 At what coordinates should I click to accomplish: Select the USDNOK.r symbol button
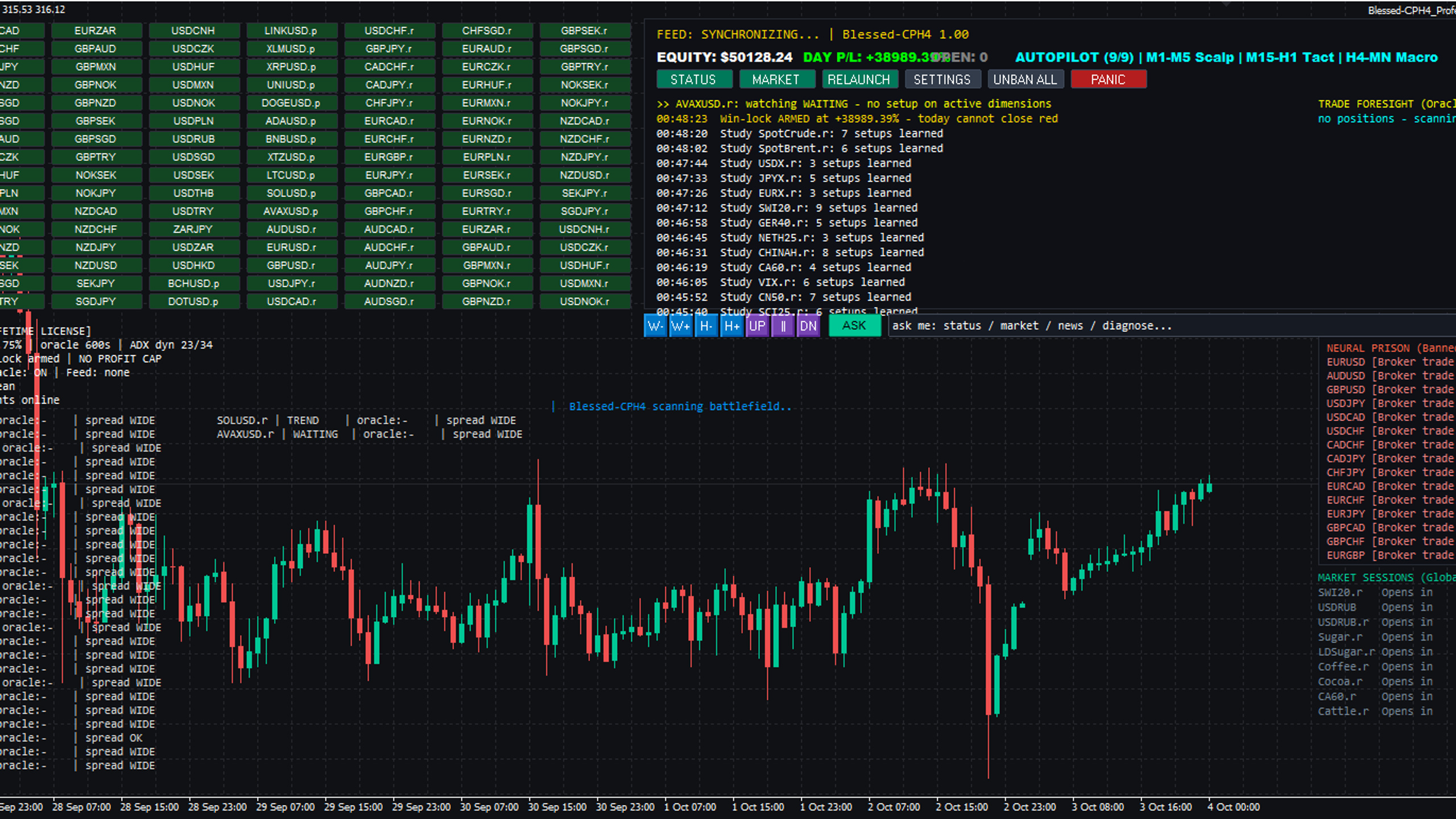click(x=585, y=301)
